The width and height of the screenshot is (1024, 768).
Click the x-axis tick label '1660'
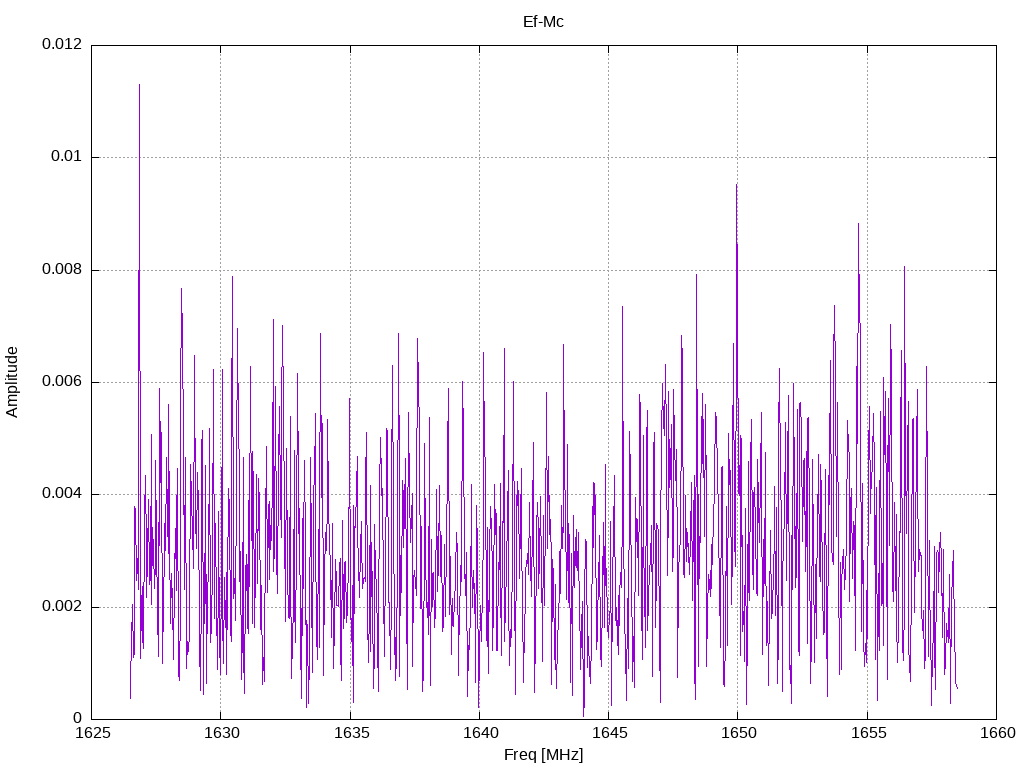click(997, 733)
